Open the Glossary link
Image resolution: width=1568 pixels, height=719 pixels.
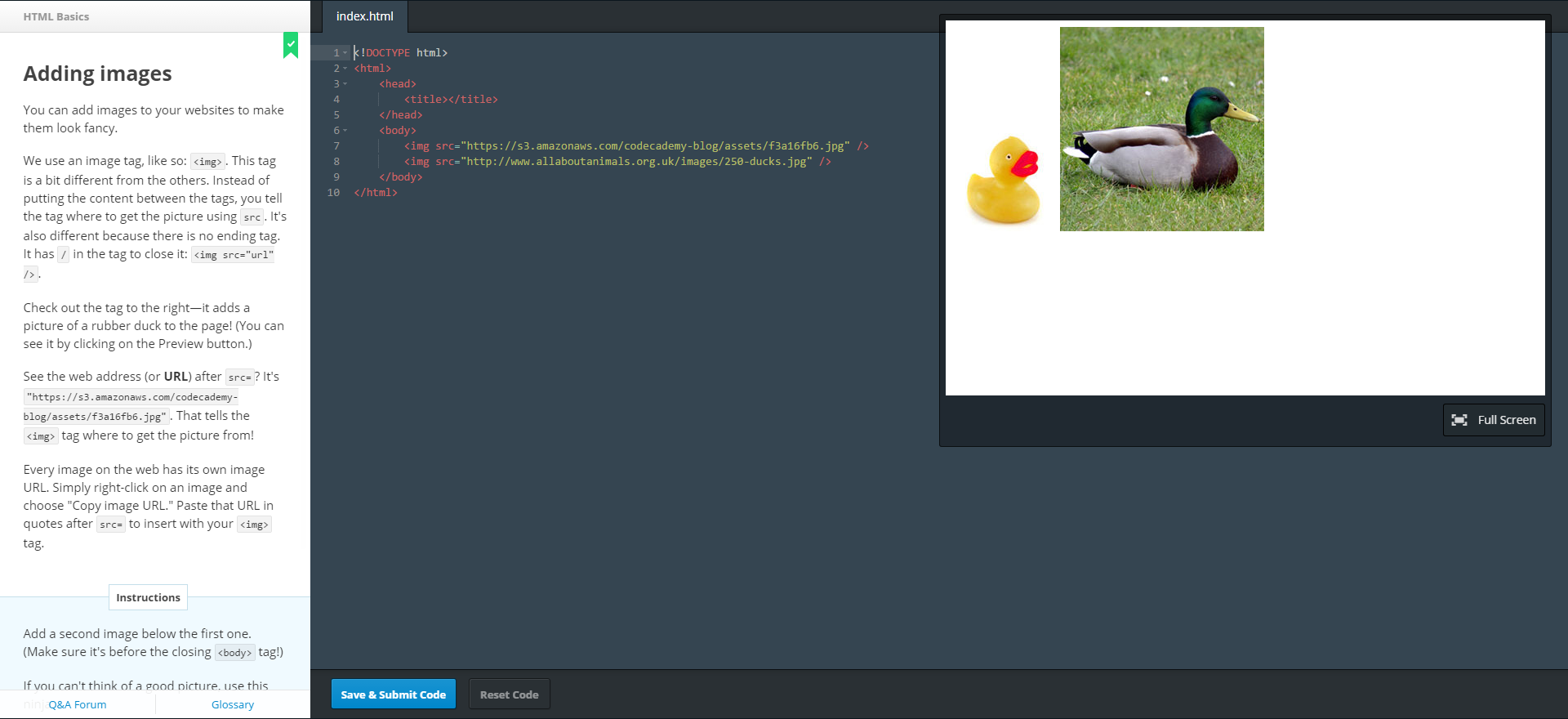coord(233,704)
